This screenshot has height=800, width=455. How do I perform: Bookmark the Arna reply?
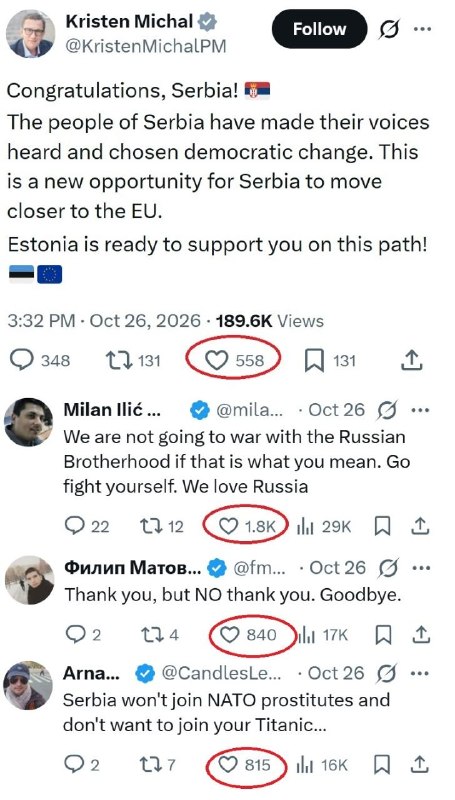click(x=382, y=765)
